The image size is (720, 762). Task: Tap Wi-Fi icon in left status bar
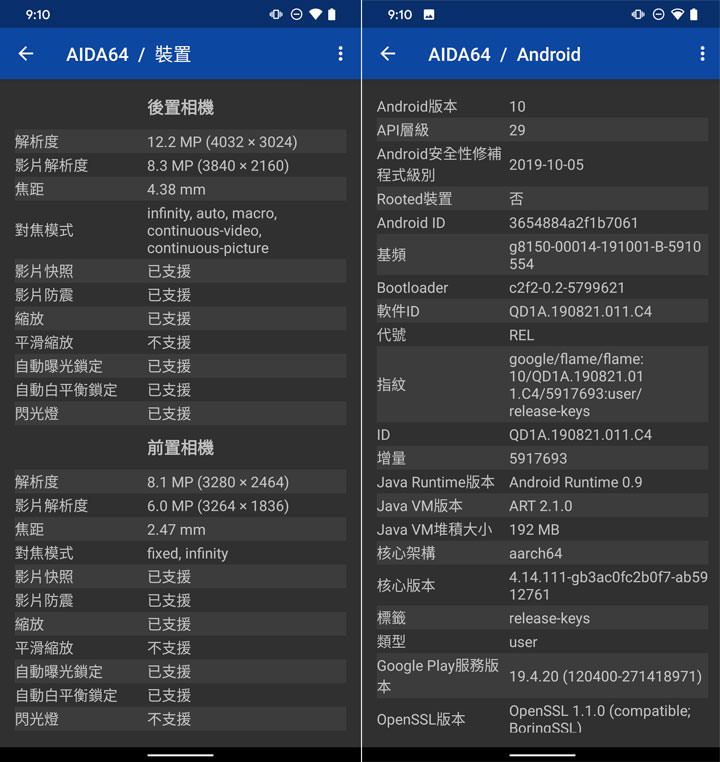coord(316,15)
